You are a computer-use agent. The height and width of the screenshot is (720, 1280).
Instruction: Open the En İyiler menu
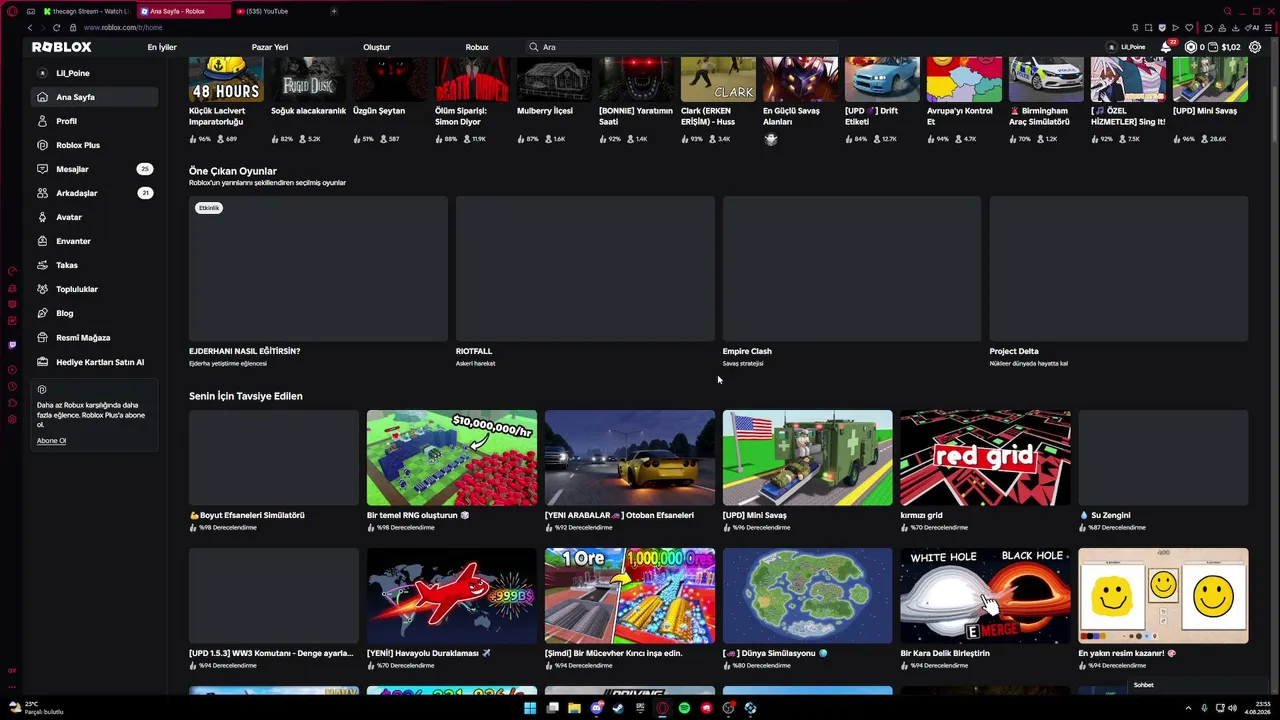(162, 47)
